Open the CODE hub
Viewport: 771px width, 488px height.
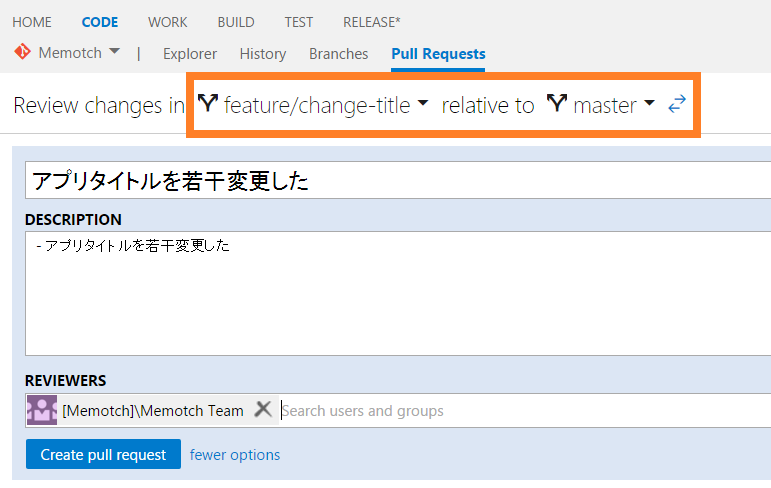[99, 22]
